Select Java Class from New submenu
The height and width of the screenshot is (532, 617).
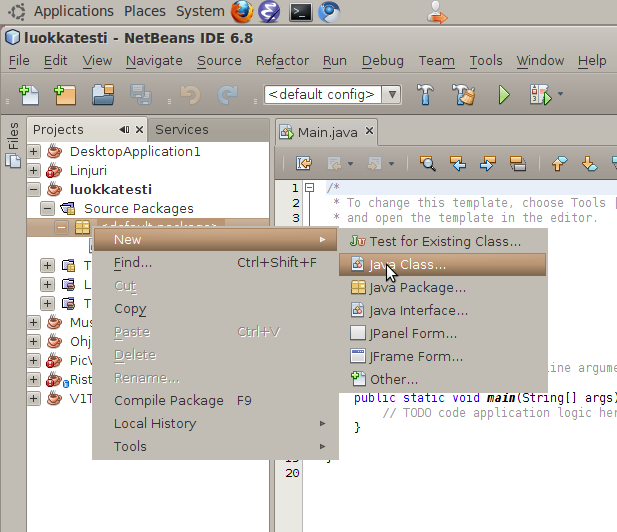[442, 265]
